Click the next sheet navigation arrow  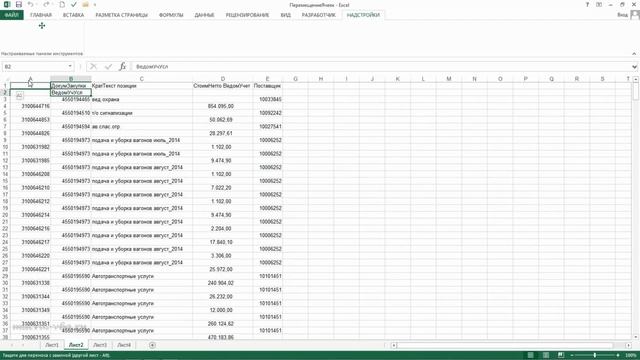point(23,345)
